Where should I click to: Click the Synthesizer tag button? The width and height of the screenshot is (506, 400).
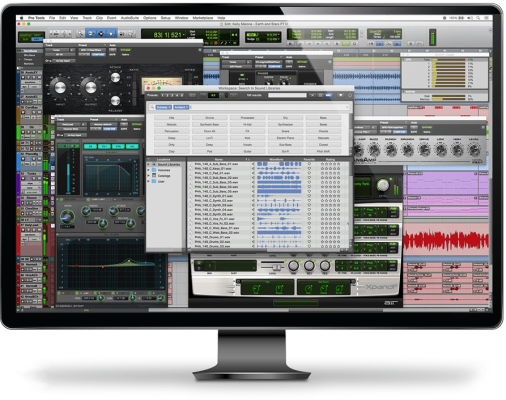(285, 124)
